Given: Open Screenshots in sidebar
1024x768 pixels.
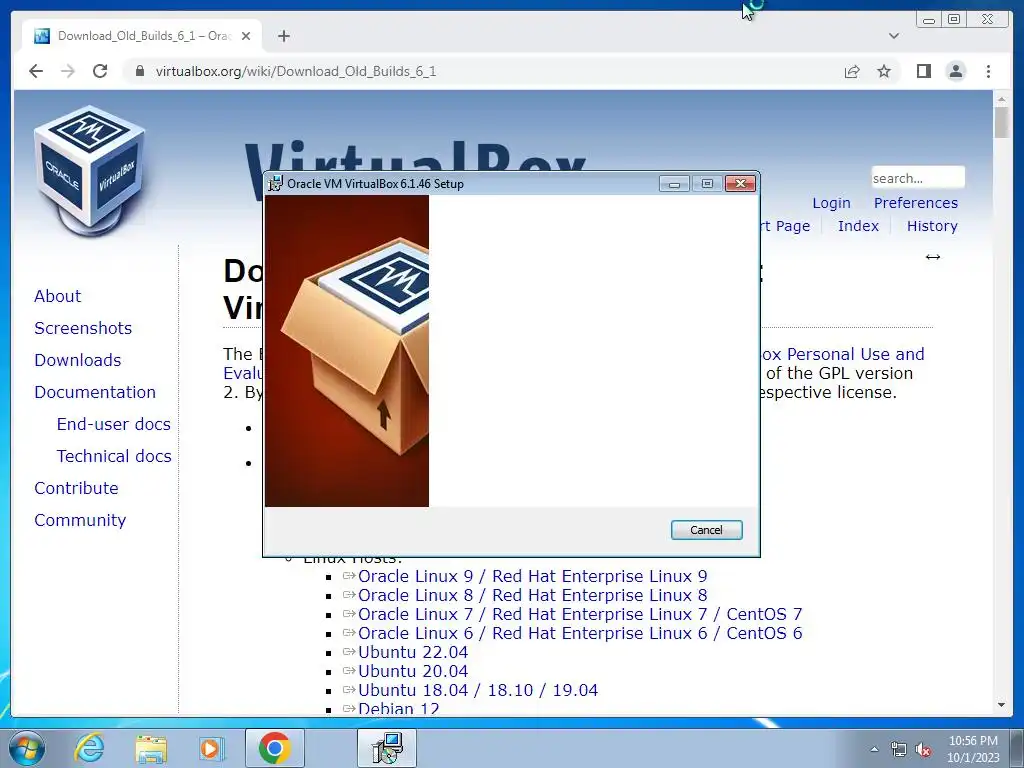Looking at the screenshot, I should pyautogui.click(x=83, y=328).
